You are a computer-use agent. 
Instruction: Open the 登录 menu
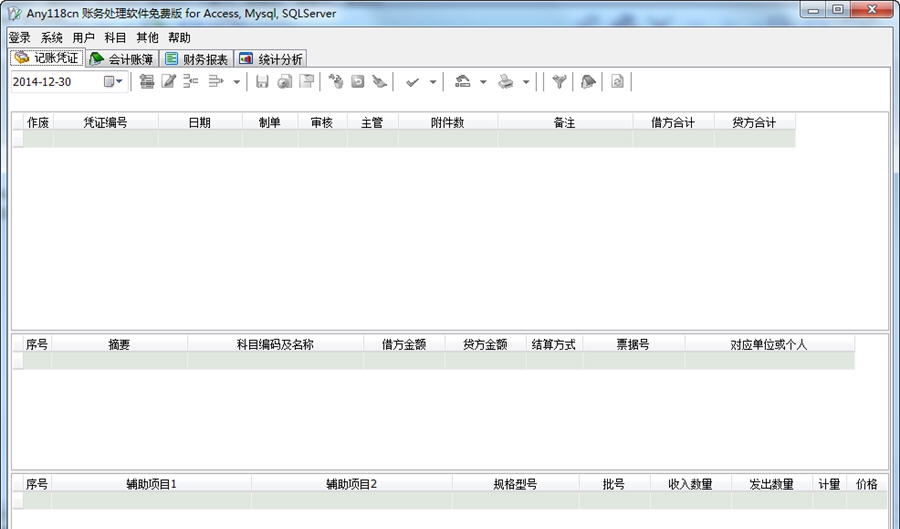[x=20, y=38]
